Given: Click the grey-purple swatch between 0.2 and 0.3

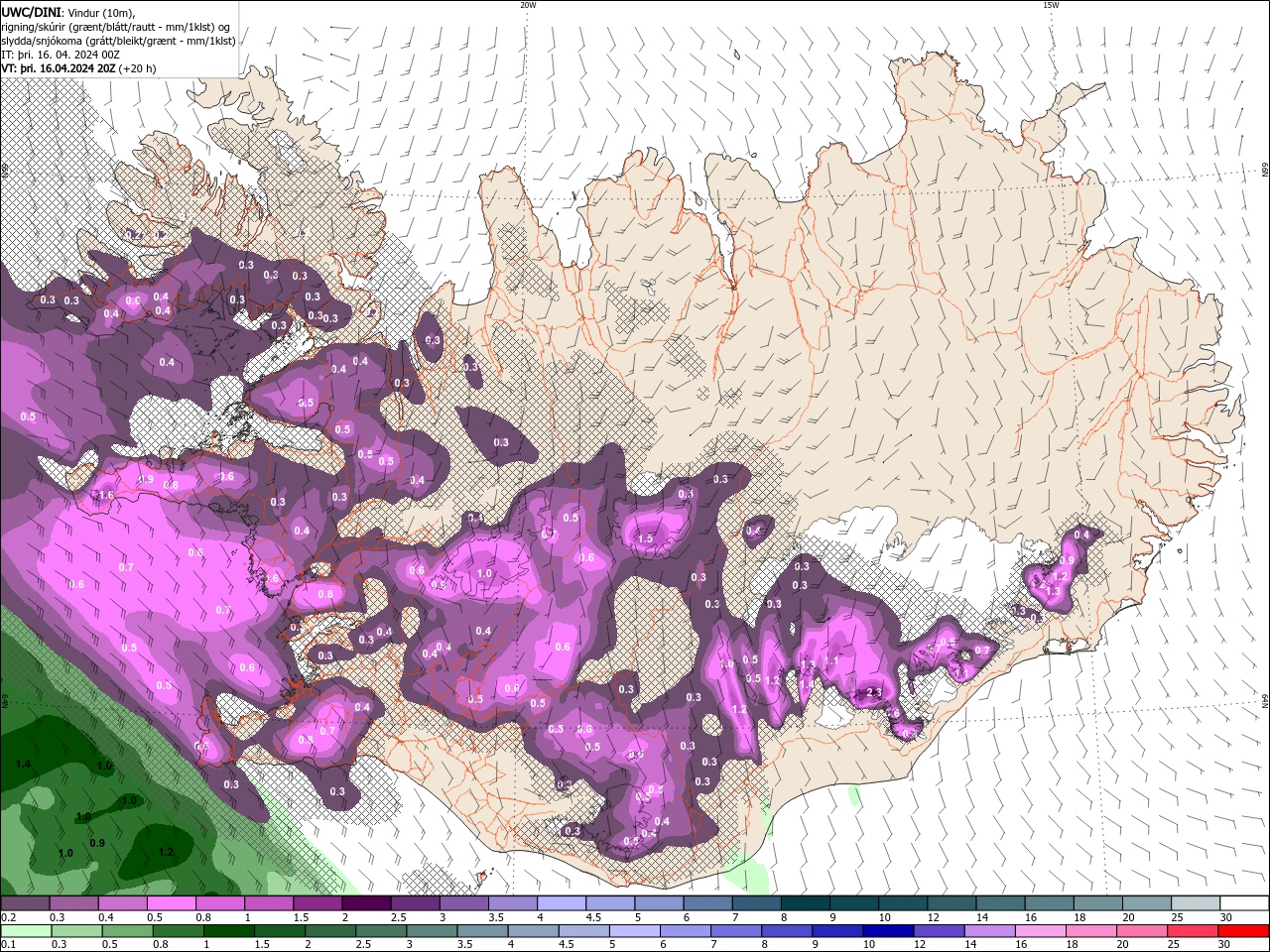Looking at the screenshot, I should pos(25,903).
